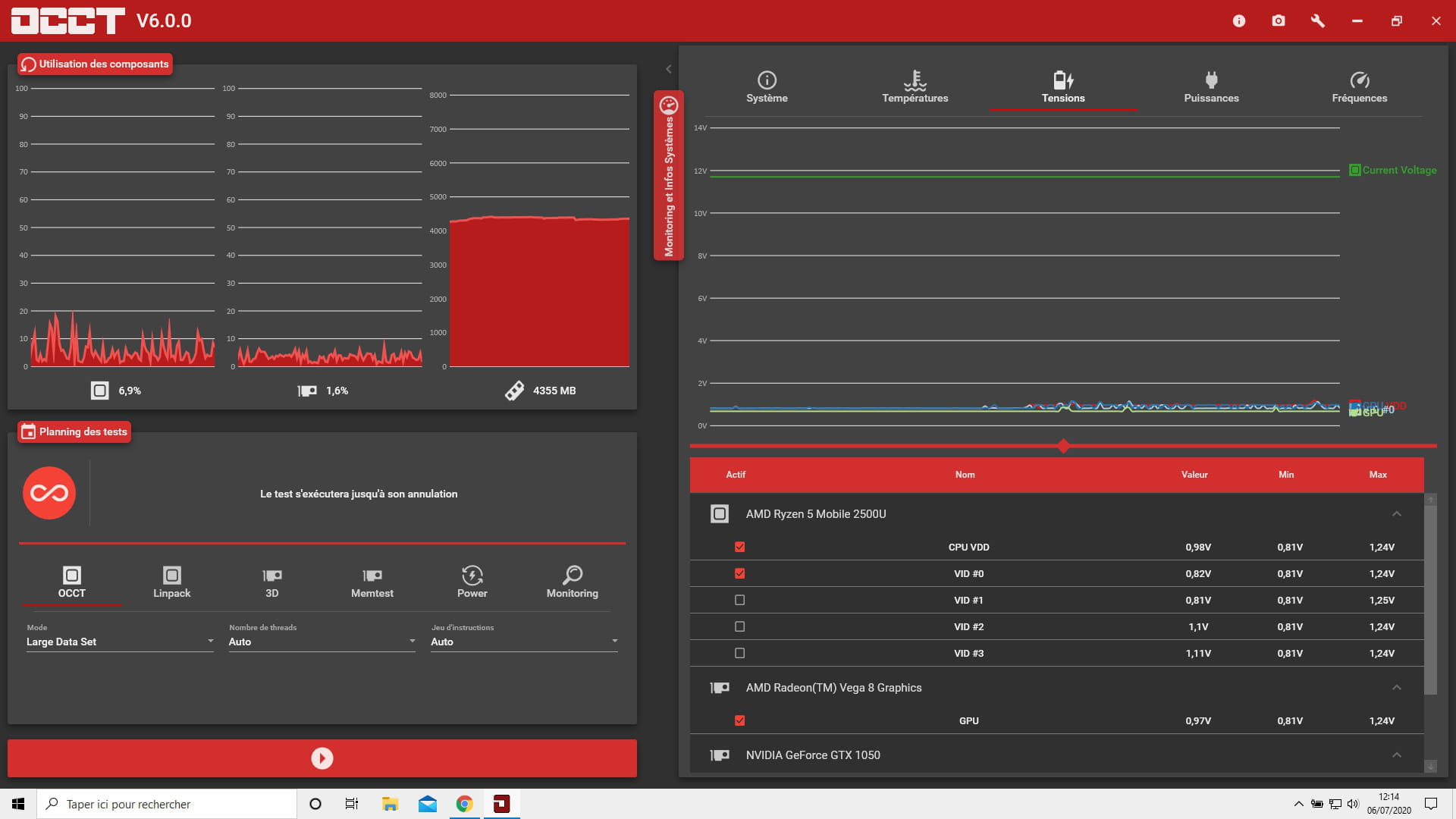Open the Jeu d'instructions dropdown
Screen dimensions: 1456x819
[525, 642]
